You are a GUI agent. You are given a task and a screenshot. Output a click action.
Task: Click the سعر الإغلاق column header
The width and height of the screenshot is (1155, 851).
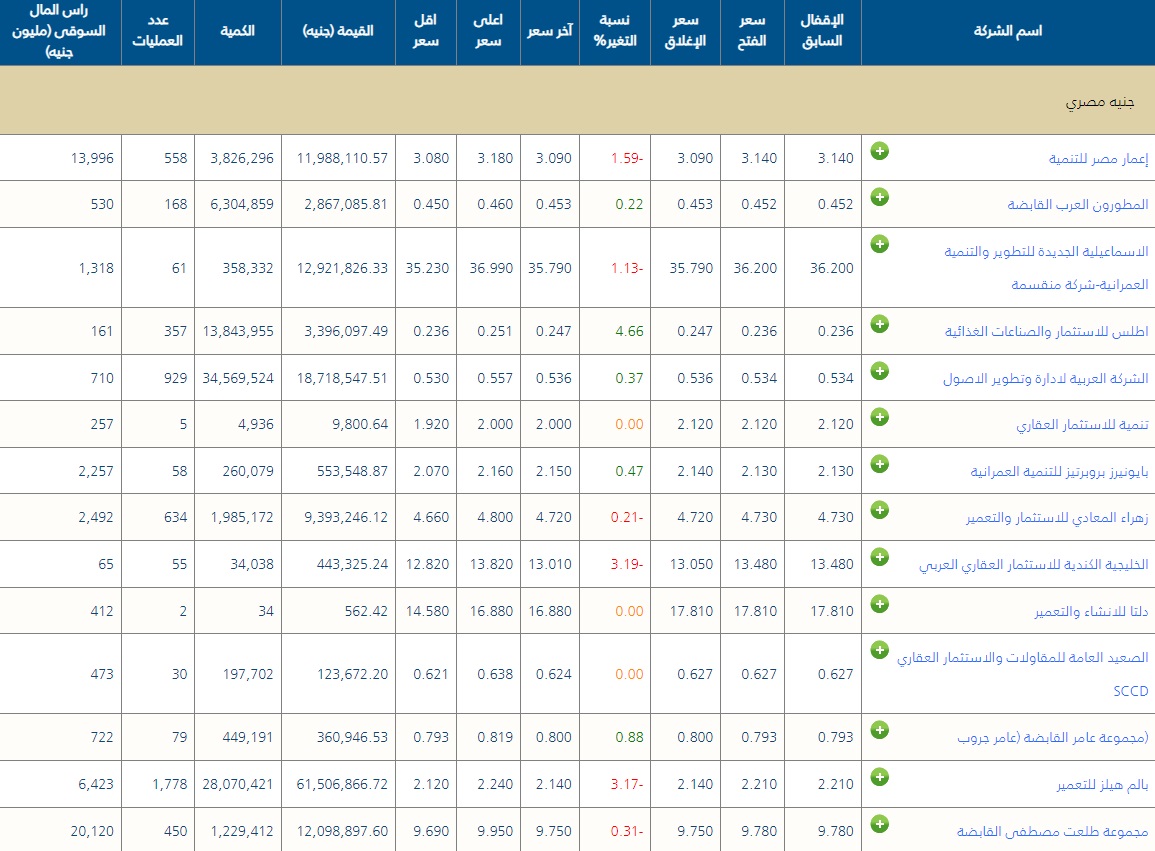pyautogui.click(x=685, y=31)
